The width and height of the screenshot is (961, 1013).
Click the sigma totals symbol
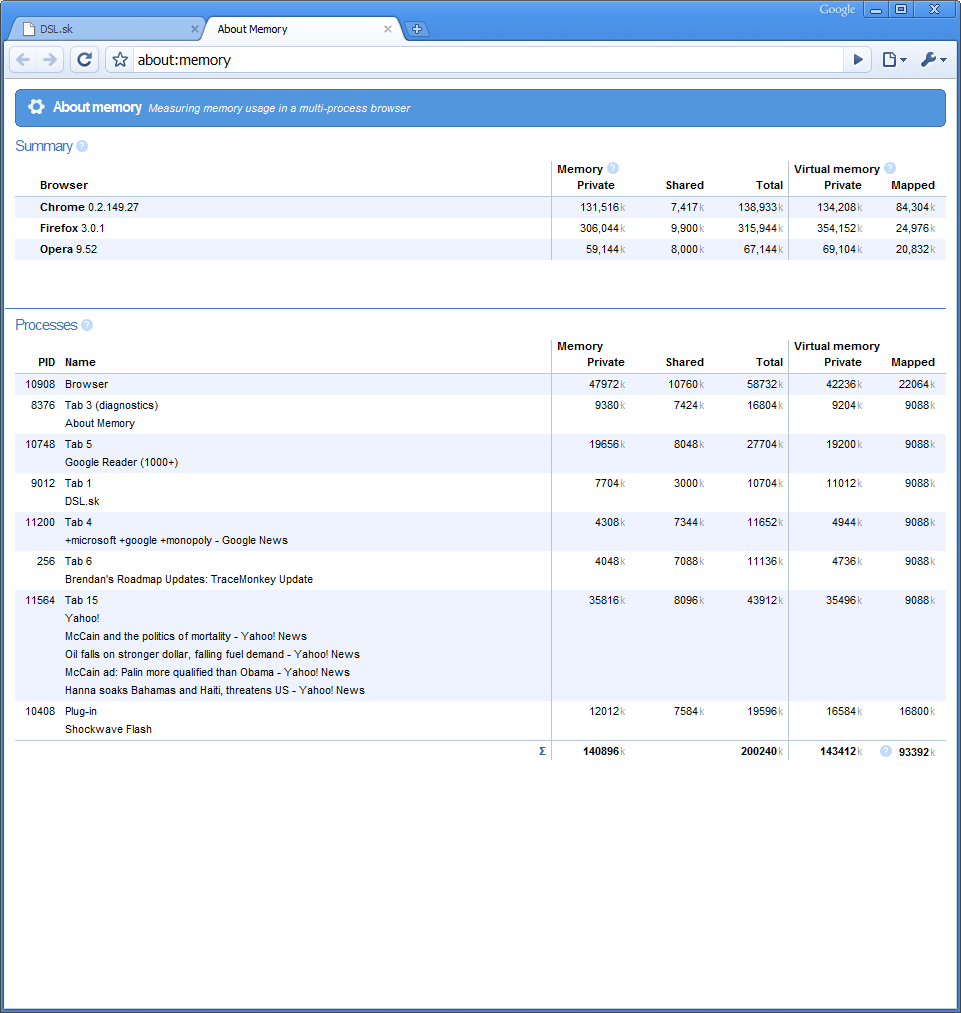pos(542,751)
